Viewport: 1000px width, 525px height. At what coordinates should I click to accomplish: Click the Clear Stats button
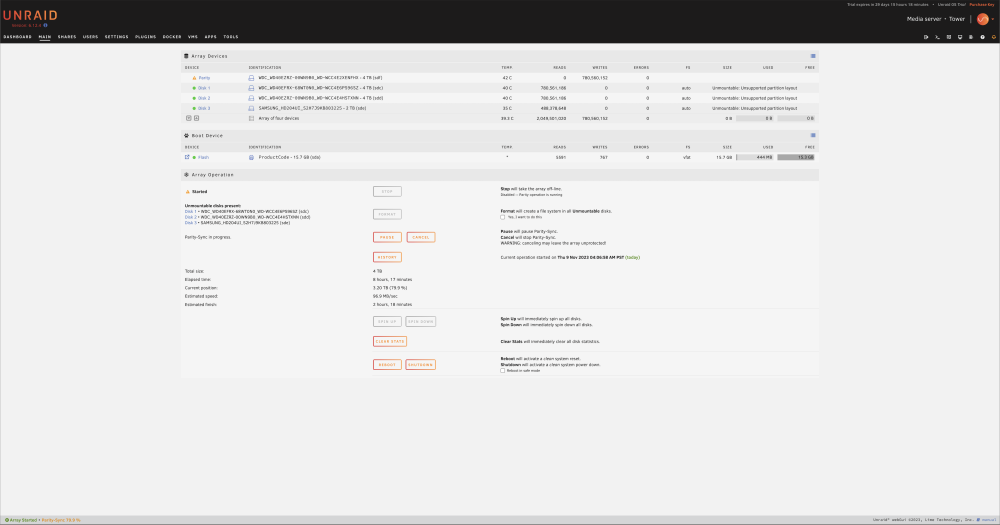390,341
